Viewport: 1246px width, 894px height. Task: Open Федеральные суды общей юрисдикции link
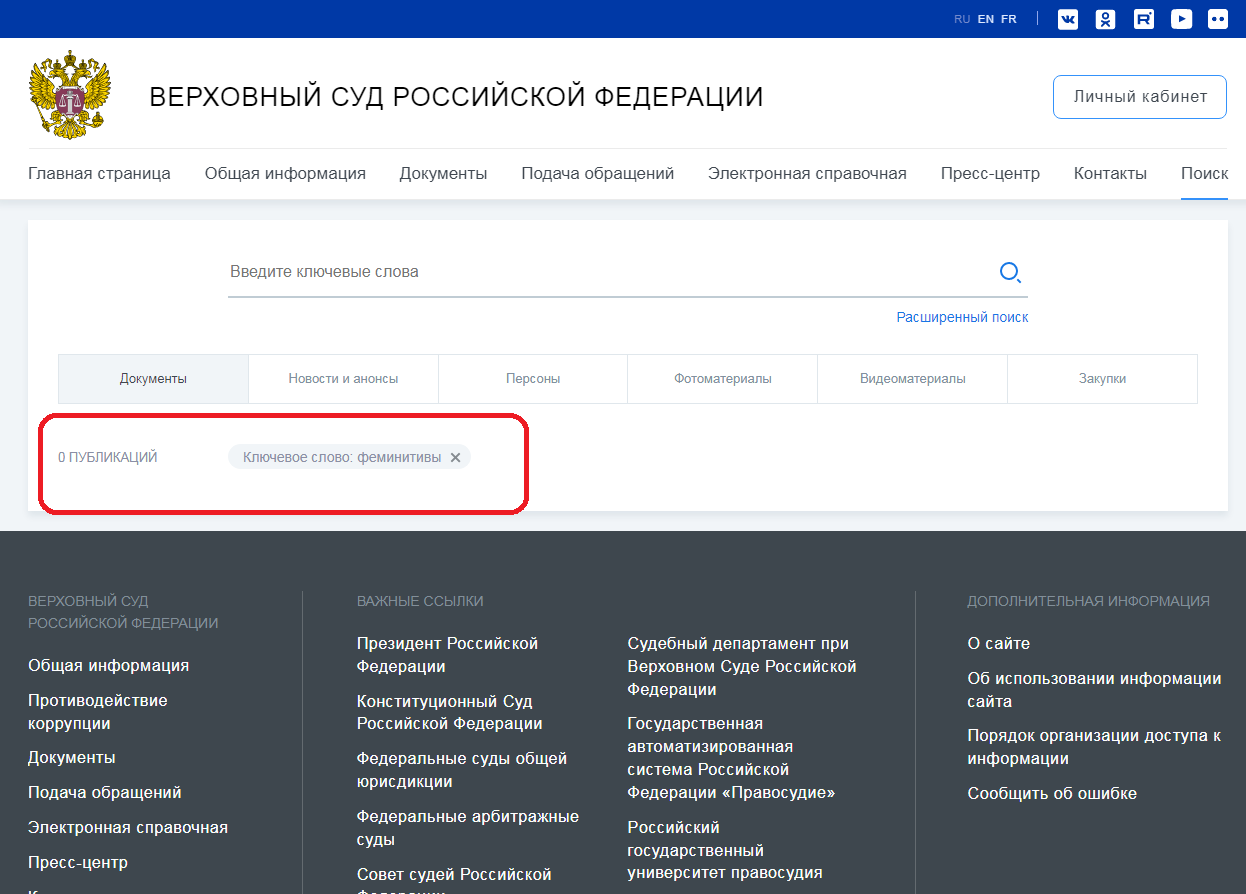coord(462,770)
